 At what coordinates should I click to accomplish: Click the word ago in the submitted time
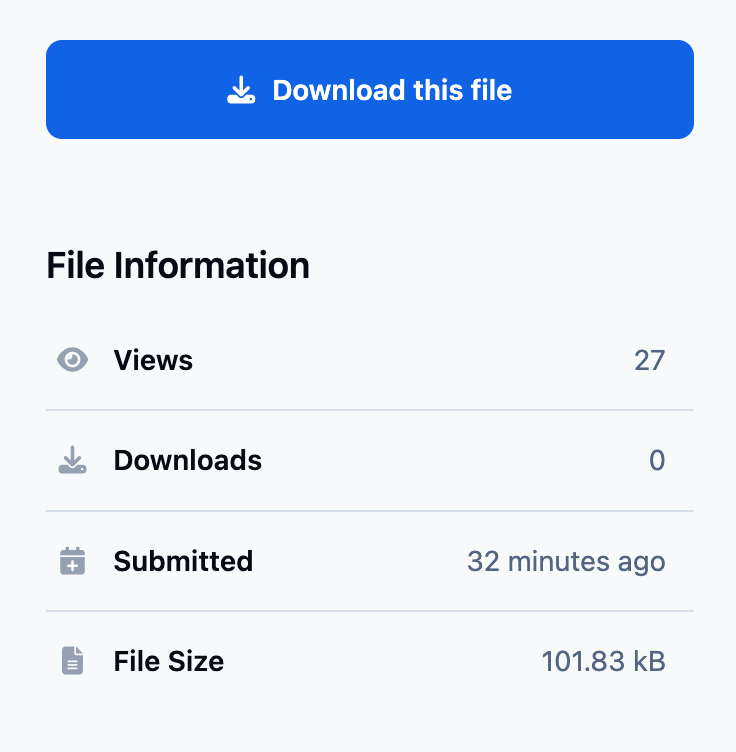tap(642, 562)
